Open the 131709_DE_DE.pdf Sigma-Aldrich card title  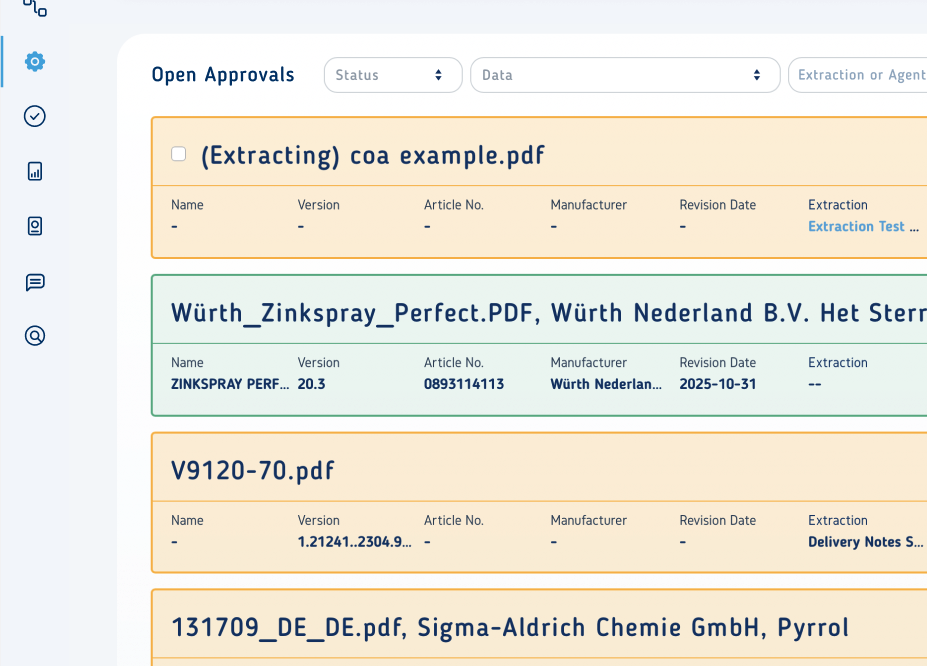510,628
